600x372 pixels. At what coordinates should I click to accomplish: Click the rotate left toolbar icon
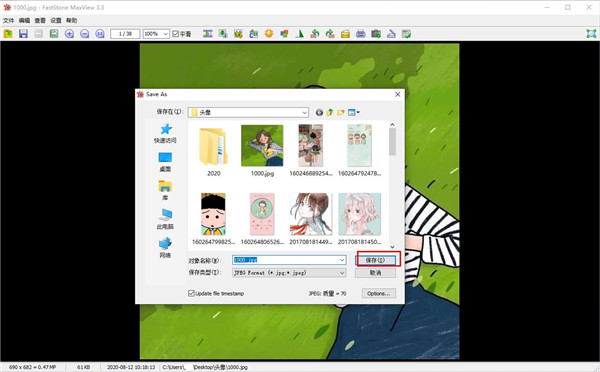pos(315,34)
